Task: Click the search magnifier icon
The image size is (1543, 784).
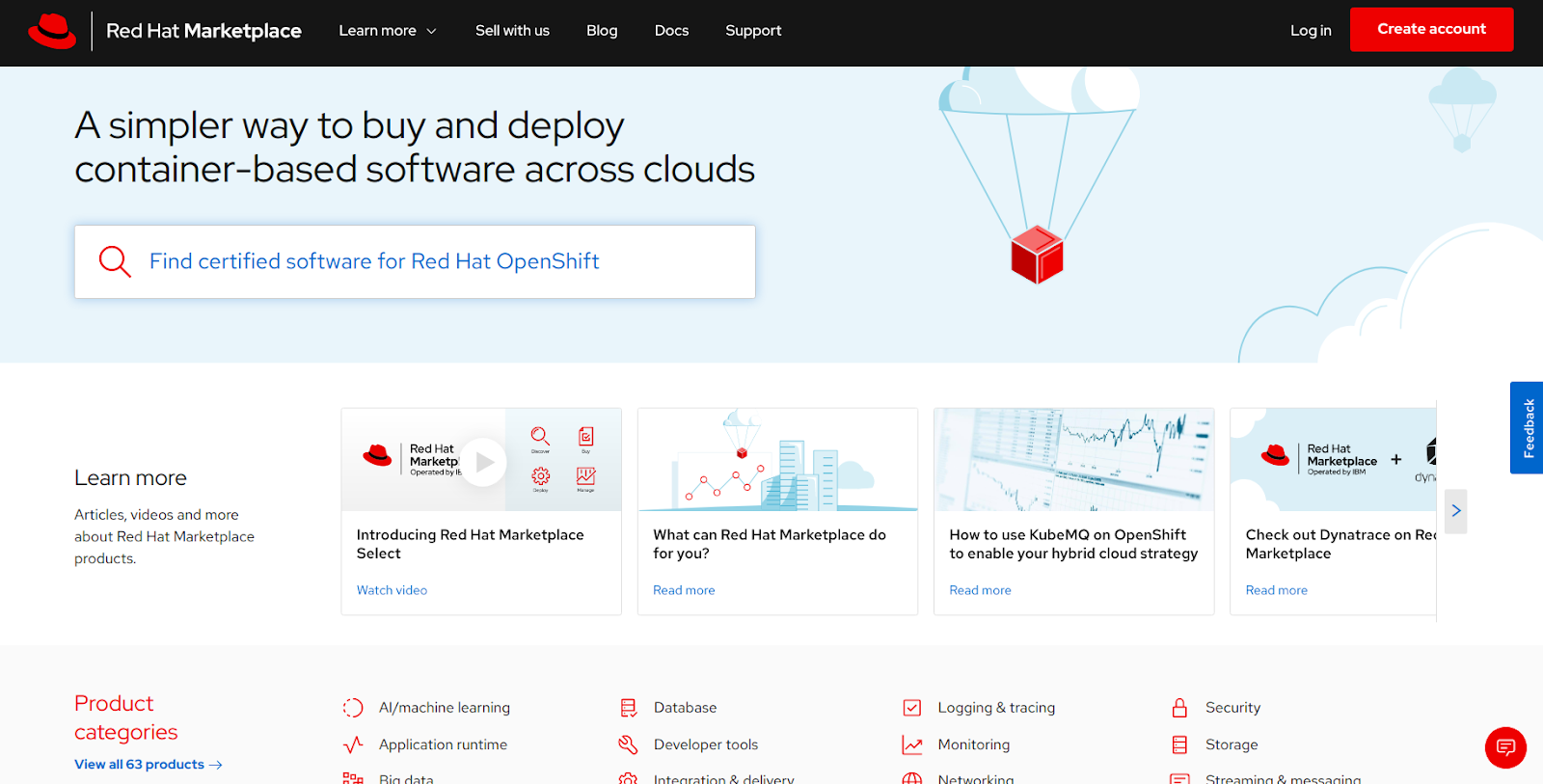Action: pos(115,261)
